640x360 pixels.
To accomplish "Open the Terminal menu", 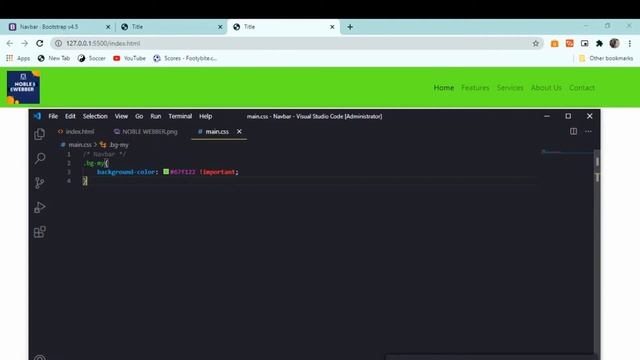I will [180, 116].
